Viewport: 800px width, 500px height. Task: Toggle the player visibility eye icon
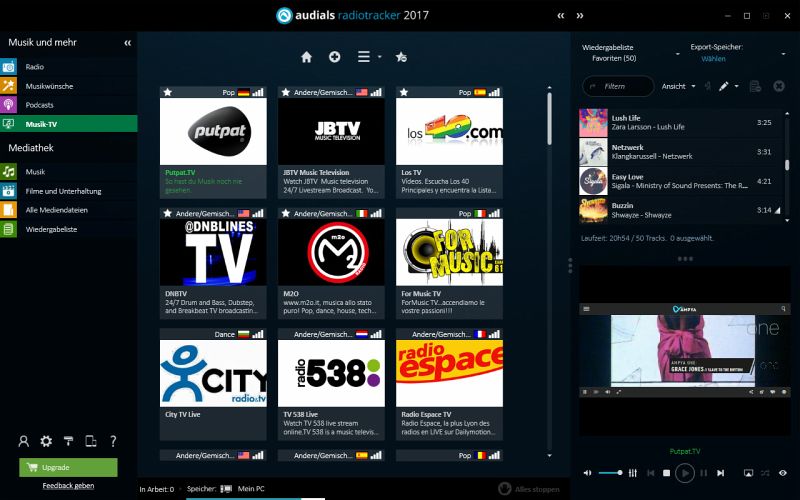784,473
